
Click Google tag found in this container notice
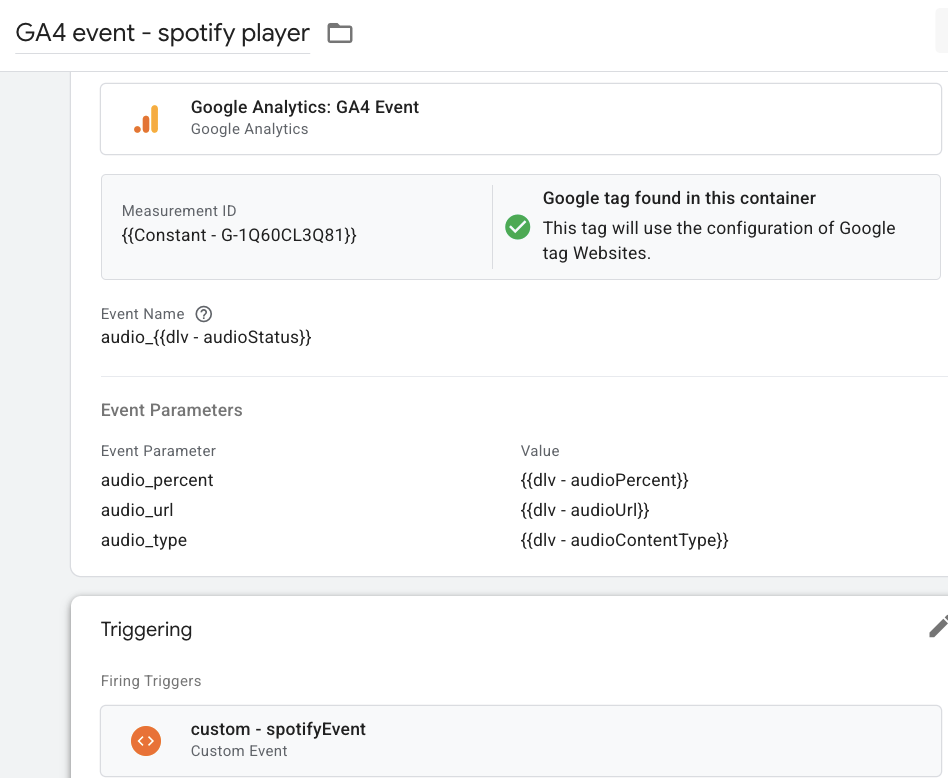click(x=680, y=198)
